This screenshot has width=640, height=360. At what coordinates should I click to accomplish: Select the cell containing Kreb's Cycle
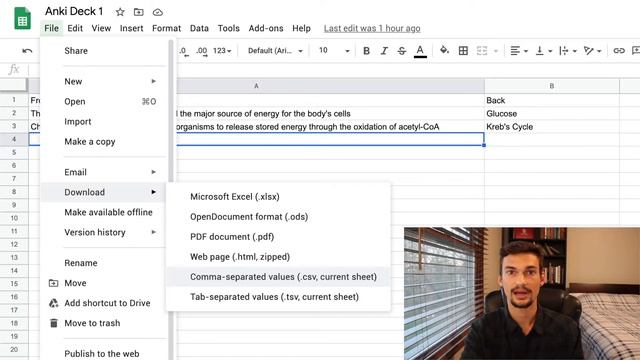coord(552,127)
